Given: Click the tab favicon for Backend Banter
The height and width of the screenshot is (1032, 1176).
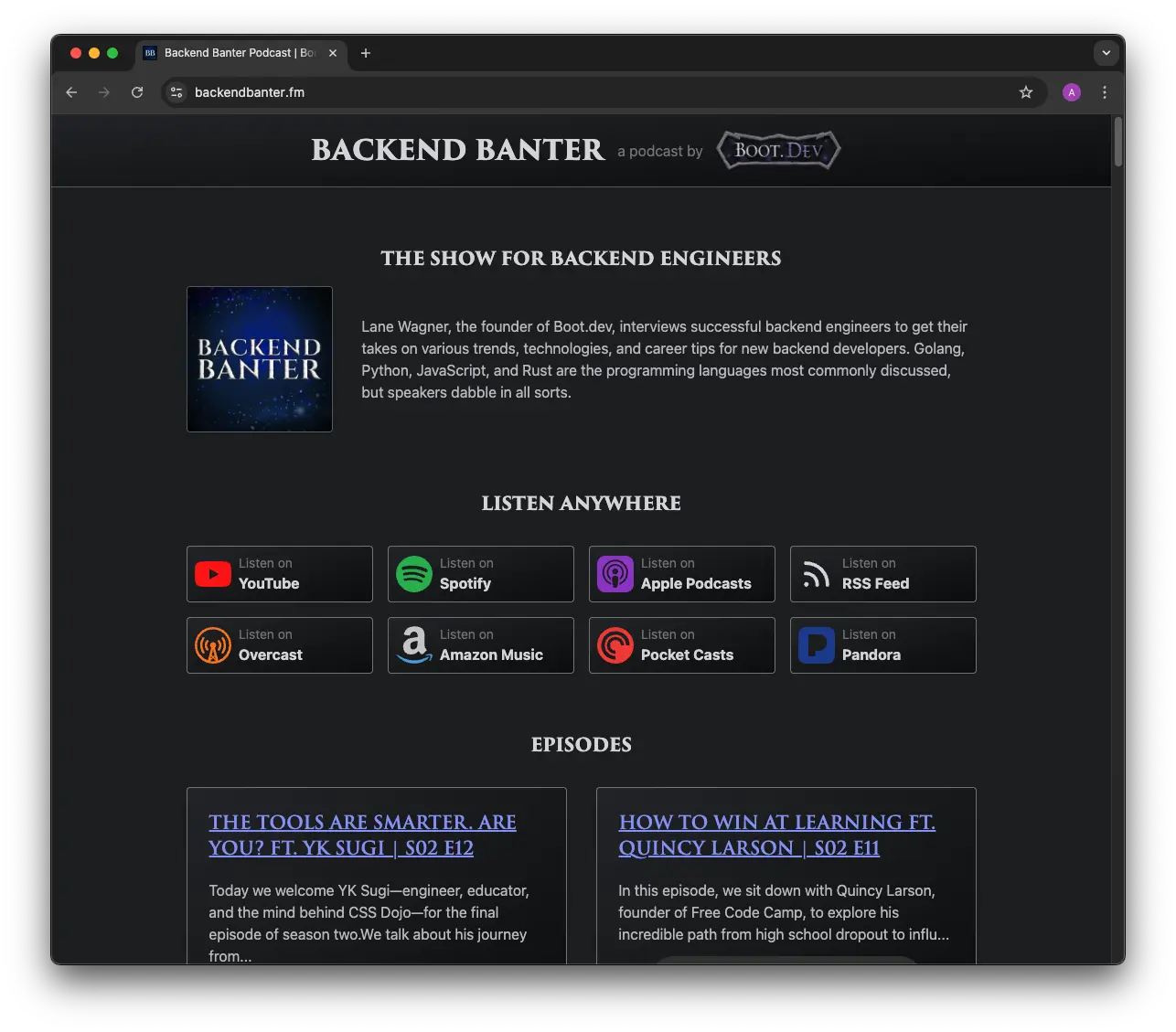Looking at the screenshot, I should tap(150, 53).
